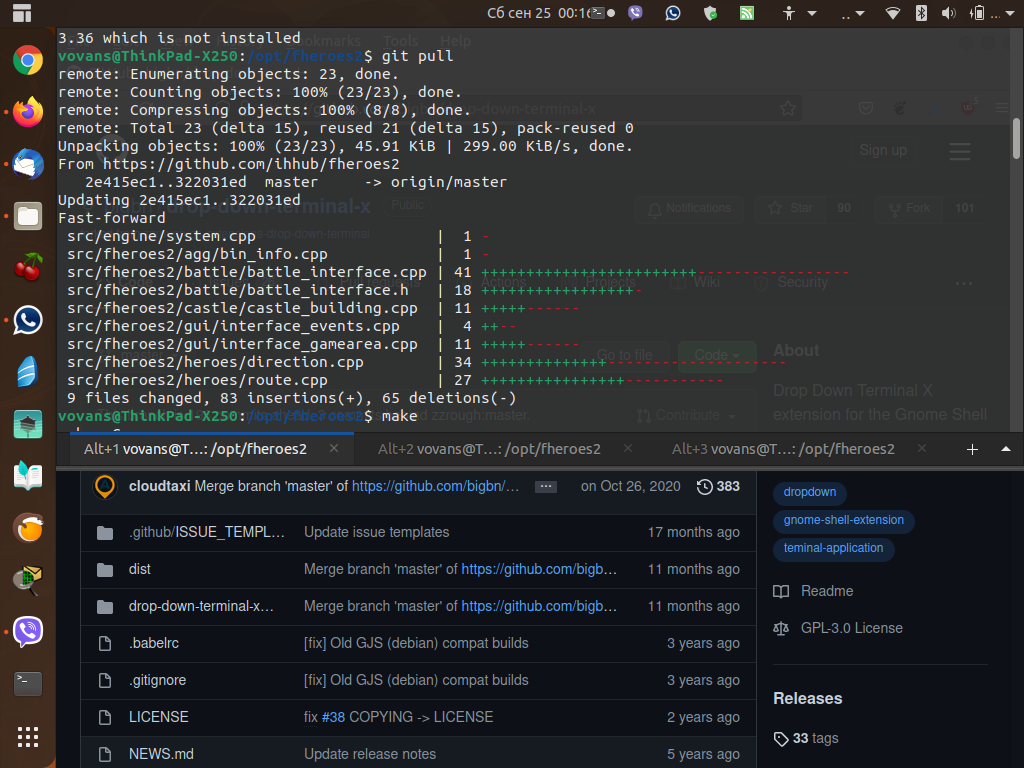Collapse the drop-down terminal with up arrow

point(1006,449)
